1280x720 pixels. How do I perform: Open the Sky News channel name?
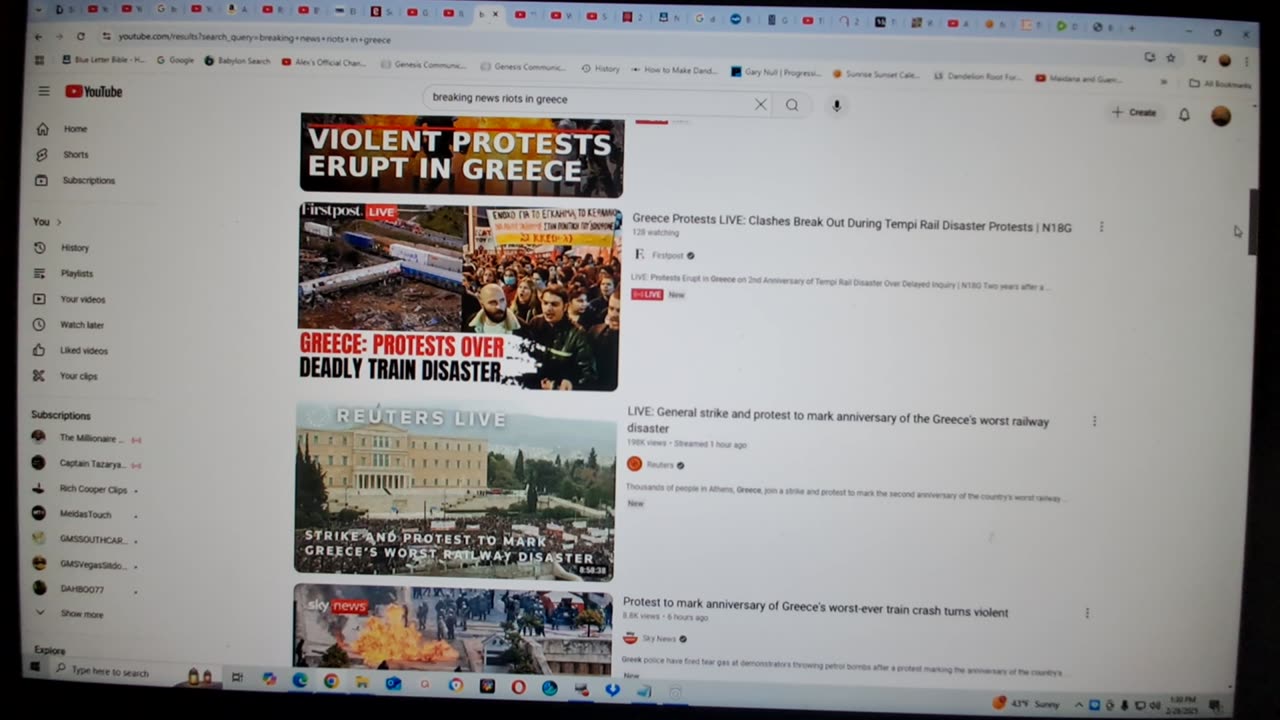[x=657, y=639]
